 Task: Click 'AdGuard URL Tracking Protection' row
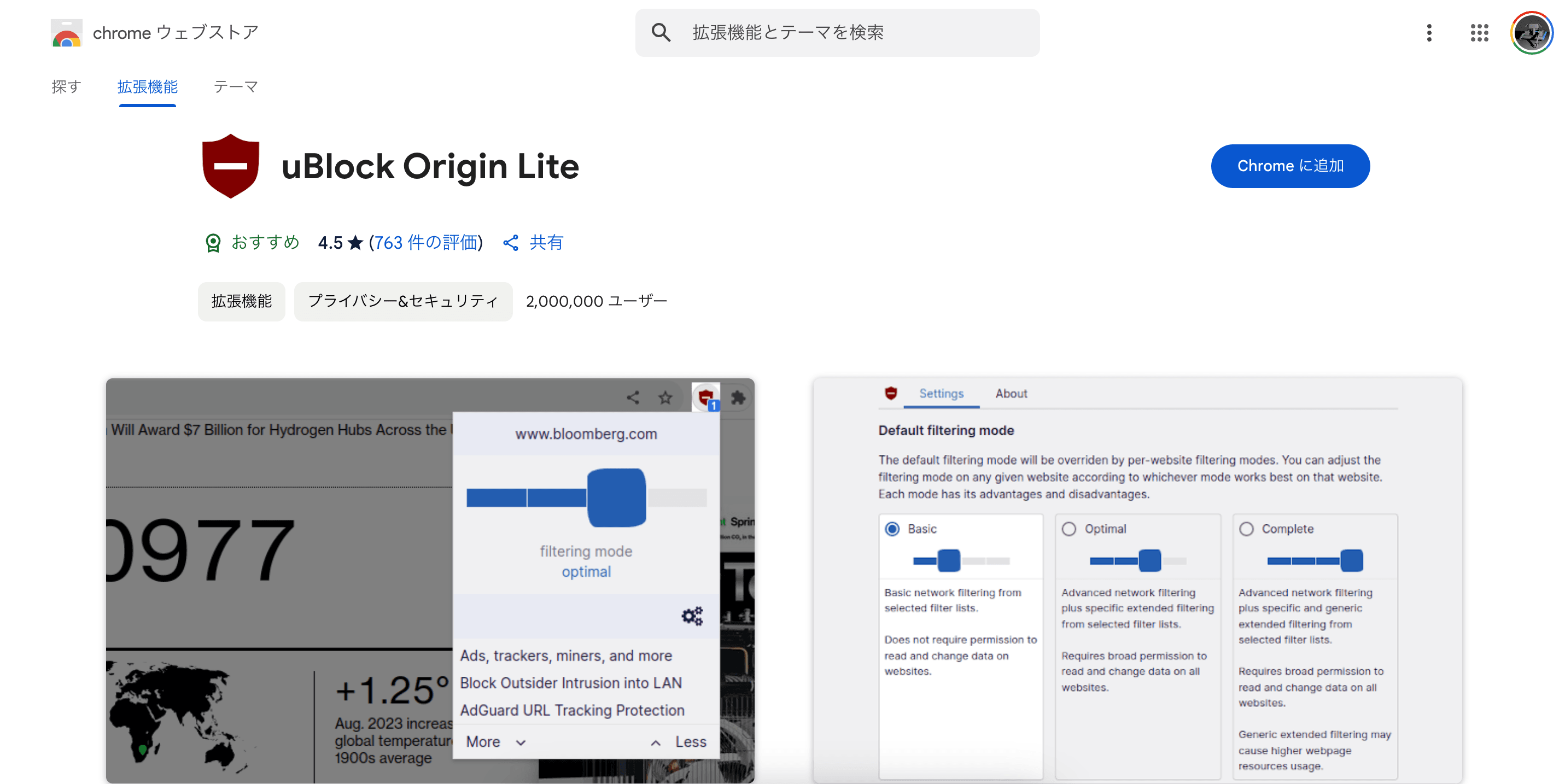point(573,711)
